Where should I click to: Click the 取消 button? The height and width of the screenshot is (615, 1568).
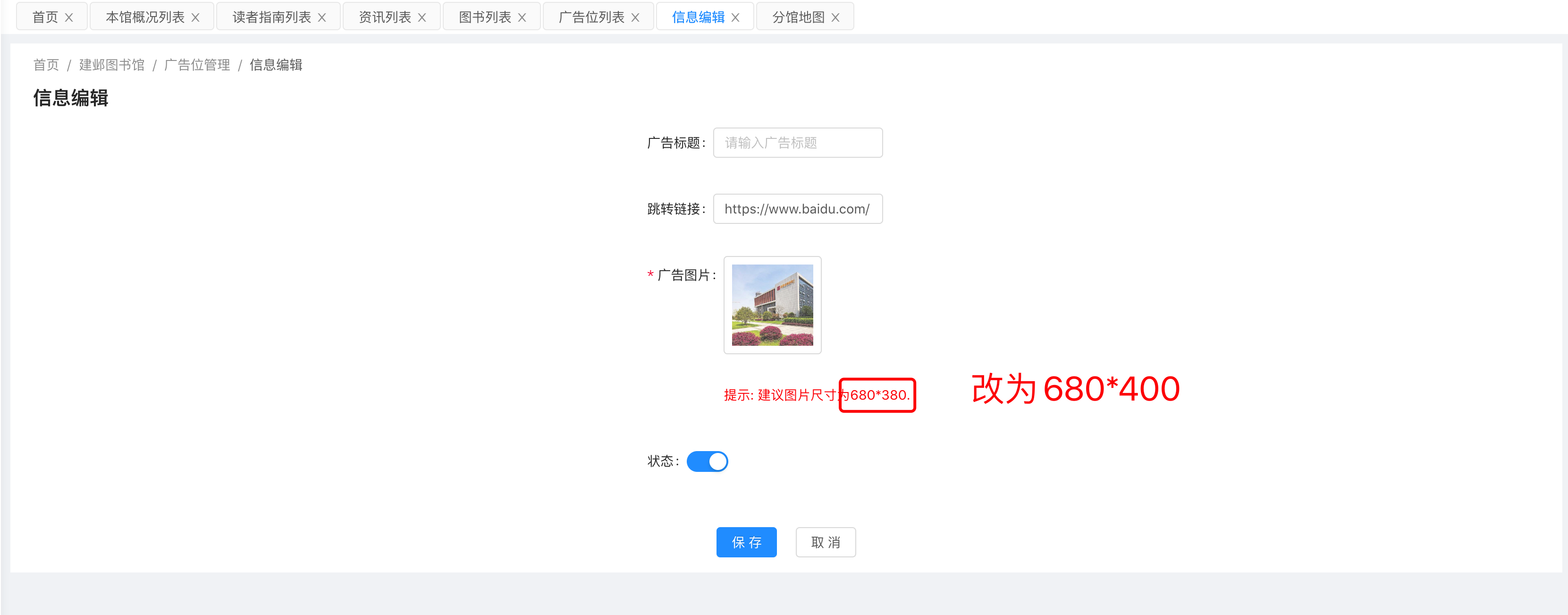coord(826,542)
